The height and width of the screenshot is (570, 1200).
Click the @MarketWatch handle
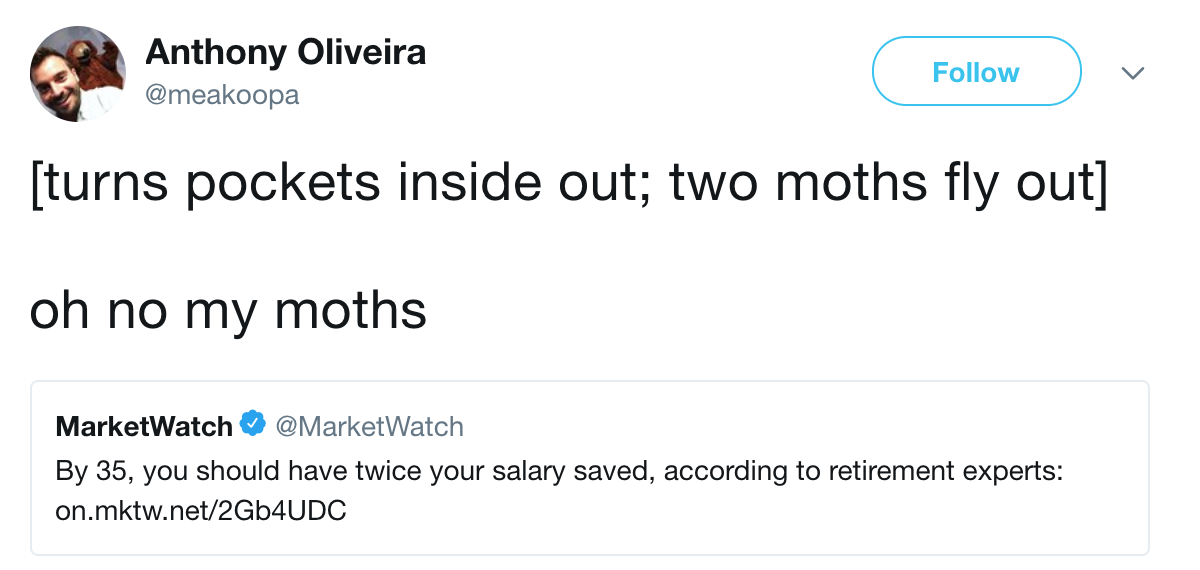(x=369, y=426)
